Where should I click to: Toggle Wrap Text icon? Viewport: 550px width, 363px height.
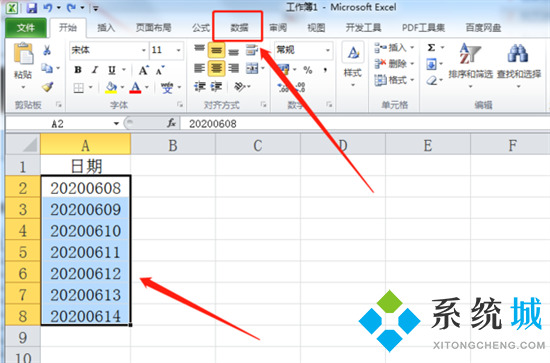[252, 50]
